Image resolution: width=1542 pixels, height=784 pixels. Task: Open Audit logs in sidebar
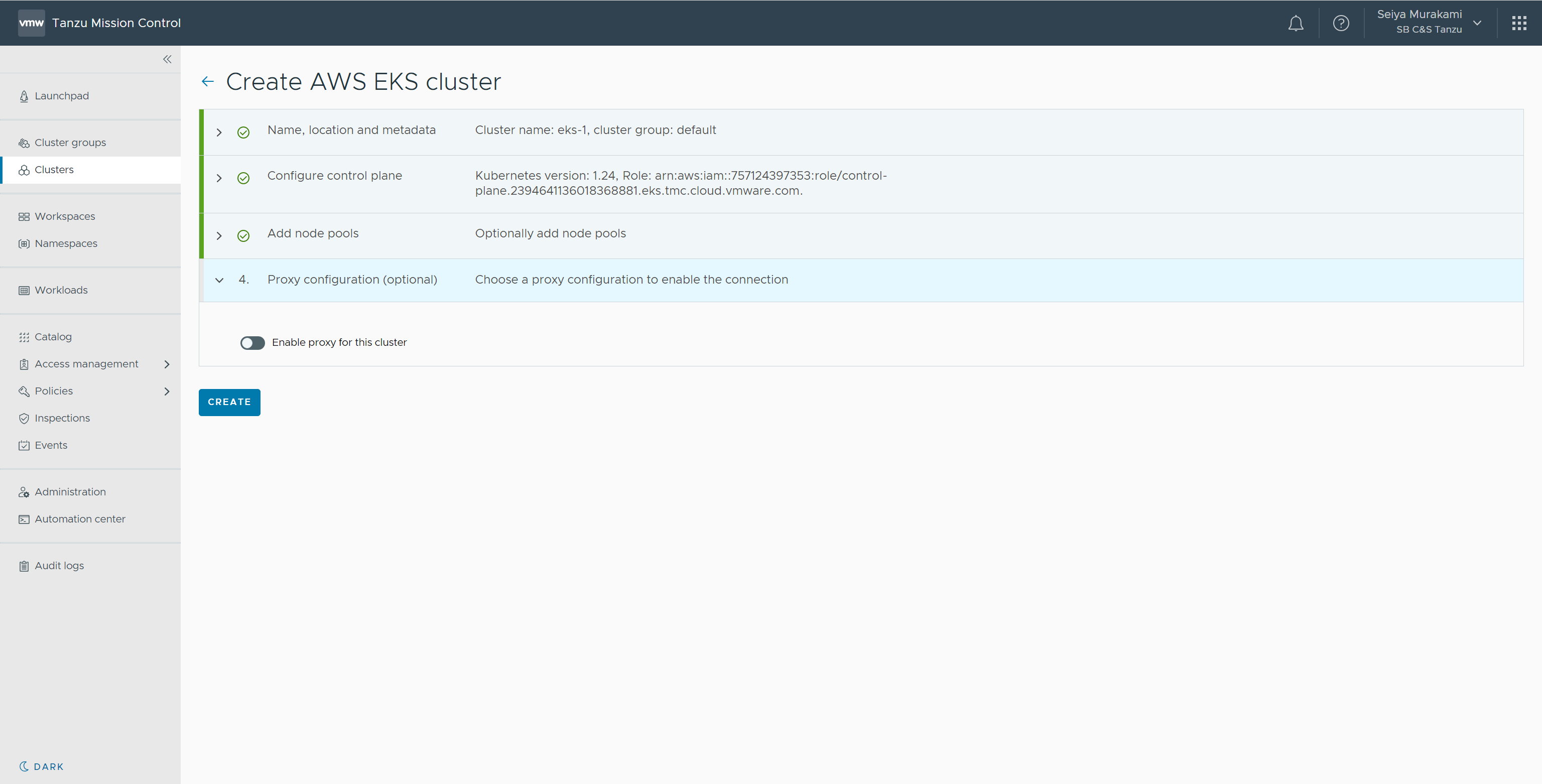59,566
